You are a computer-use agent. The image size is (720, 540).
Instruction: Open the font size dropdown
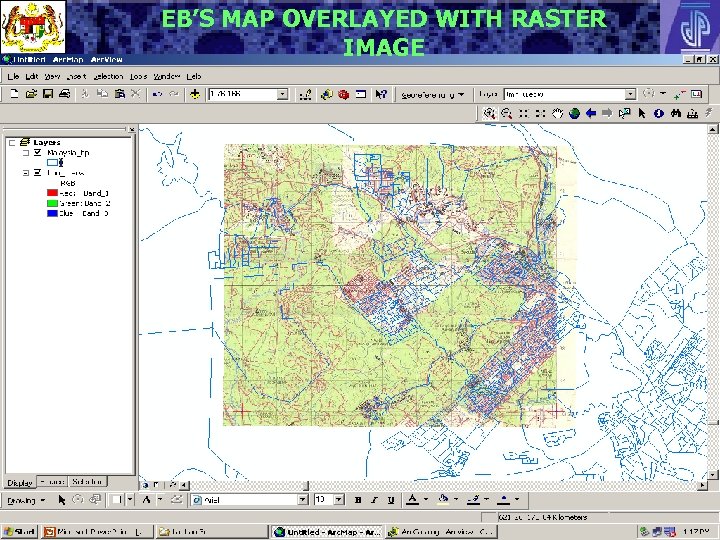[339, 500]
